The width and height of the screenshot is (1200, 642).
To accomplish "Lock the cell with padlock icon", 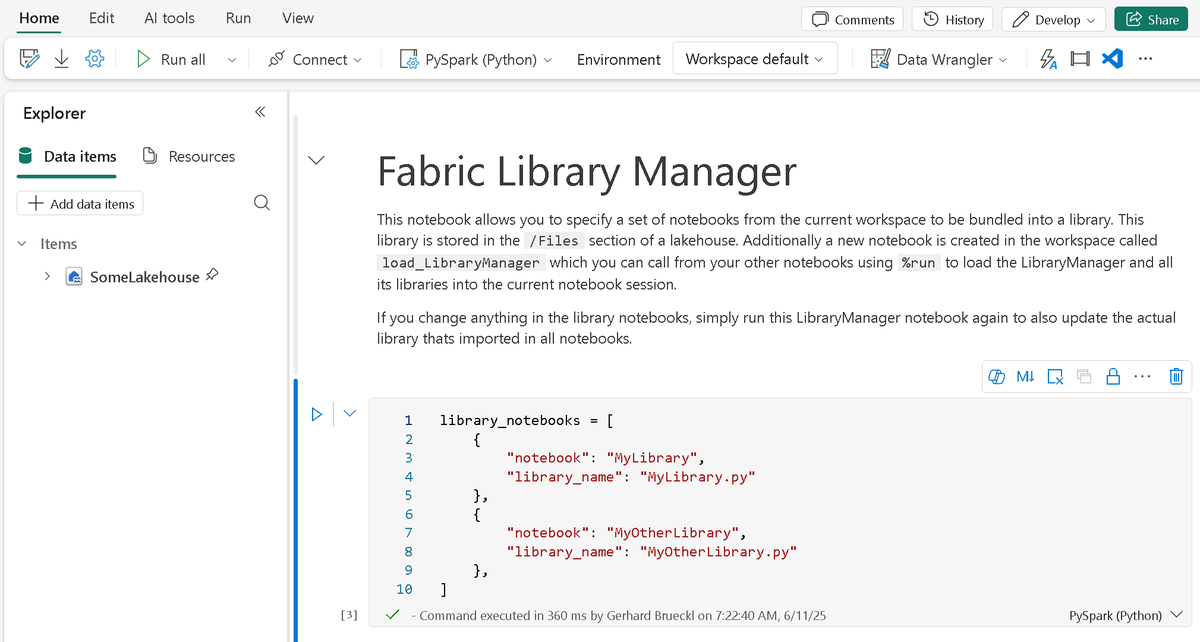I will [1112, 377].
